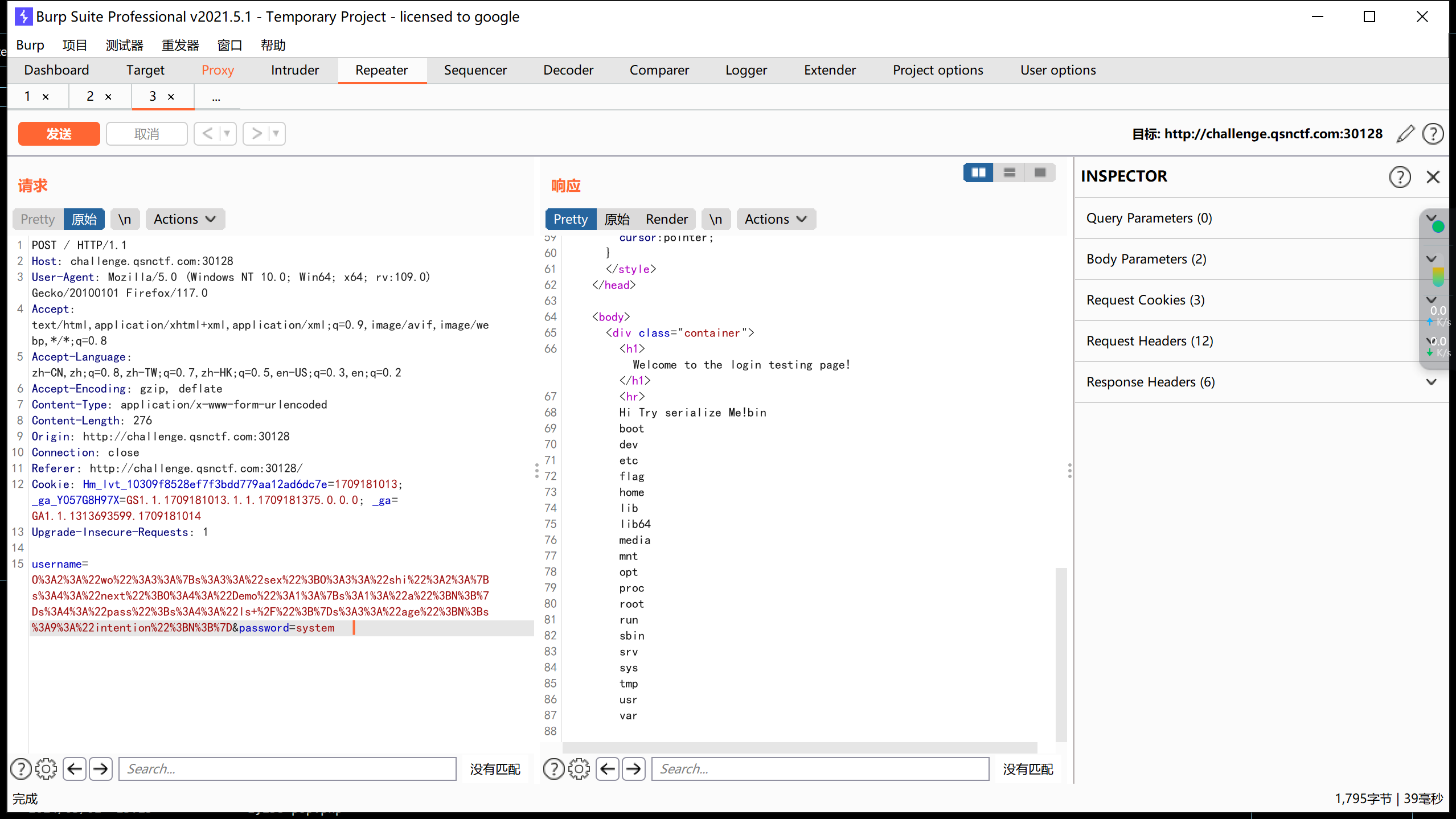Open Repeater help next to target
The width and height of the screenshot is (1456, 819).
pyautogui.click(x=1433, y=134)
